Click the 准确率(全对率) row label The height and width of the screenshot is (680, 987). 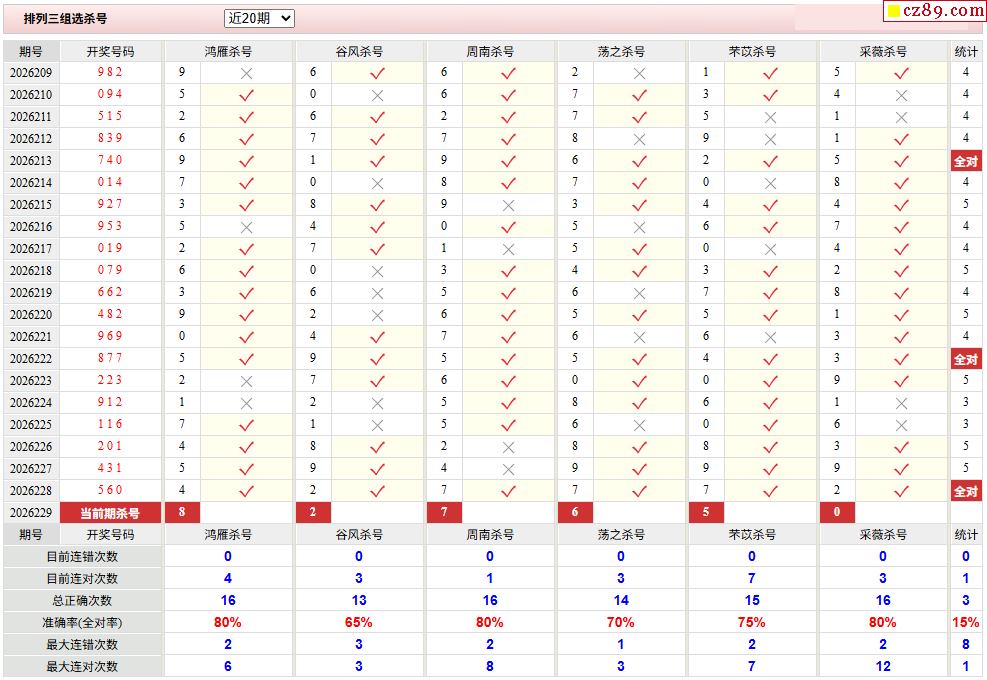tap(82, 623)
